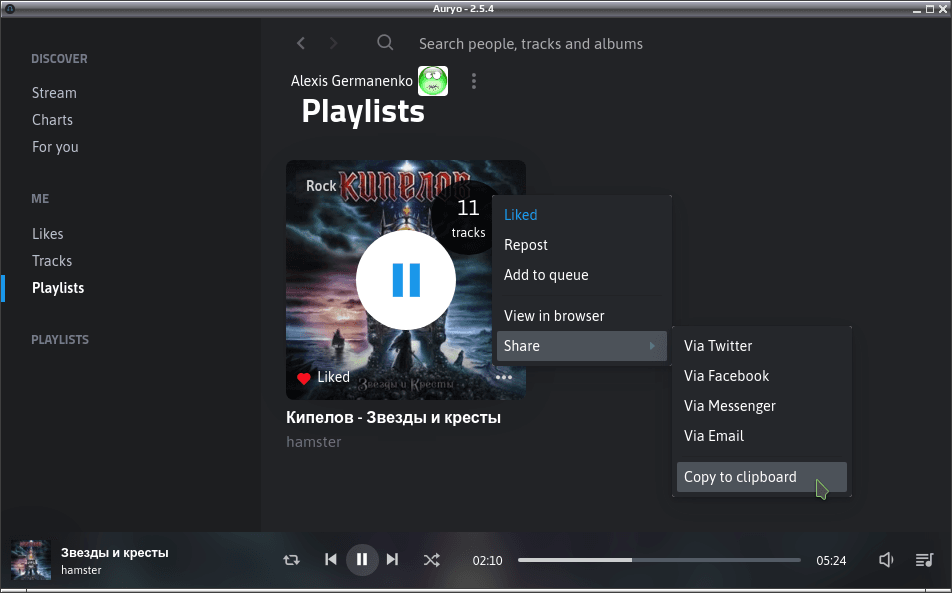This screenshot has height=593, width=952.
Task: Go back with the left arrow
Action: 301,43
